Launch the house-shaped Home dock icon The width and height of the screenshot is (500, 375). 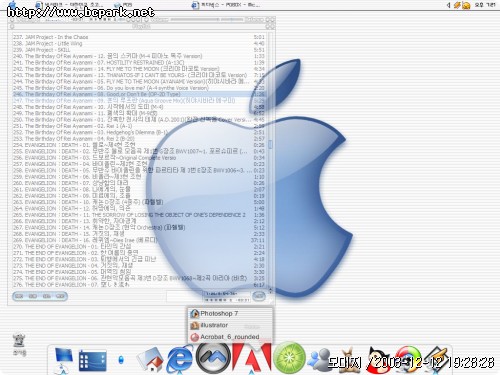pos(150,360)
